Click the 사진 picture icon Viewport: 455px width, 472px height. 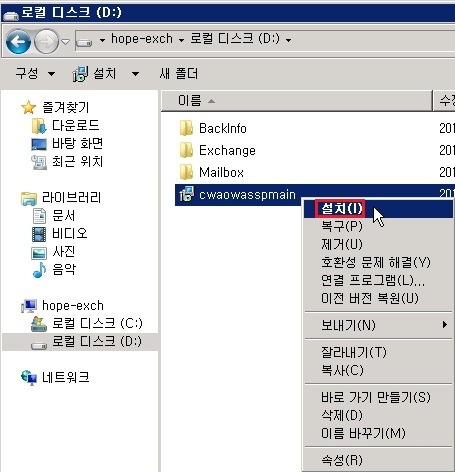39,253
